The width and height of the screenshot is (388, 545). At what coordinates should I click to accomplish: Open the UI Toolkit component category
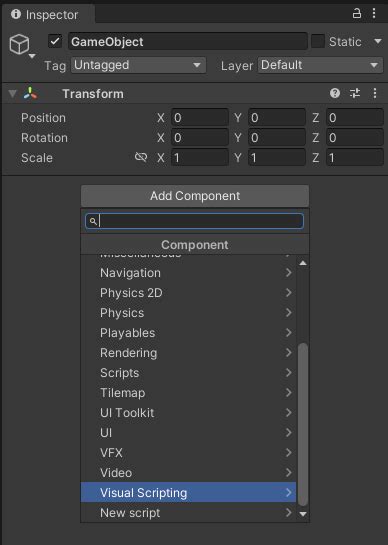pyautogui.click(x=188, y=413)
